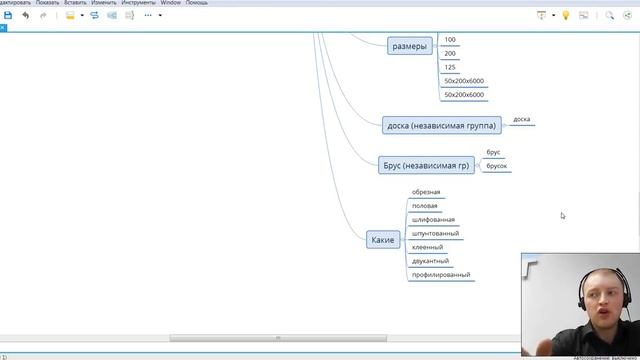Select the Брус (независимая гр) topic

coord(426,165)
